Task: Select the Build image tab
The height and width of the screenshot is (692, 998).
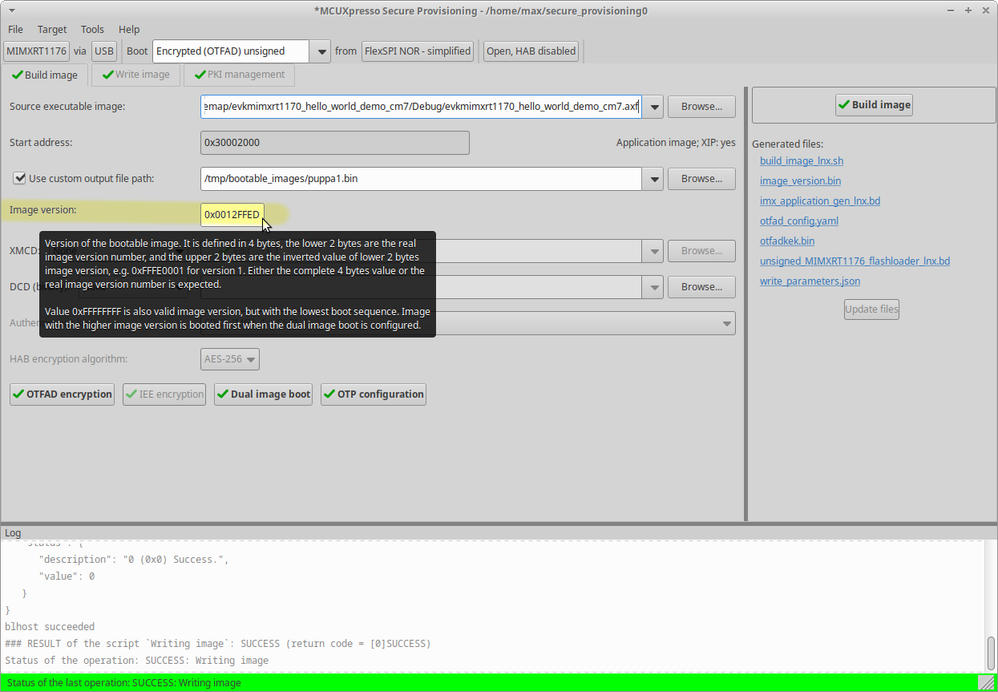Action: point(45,75)
